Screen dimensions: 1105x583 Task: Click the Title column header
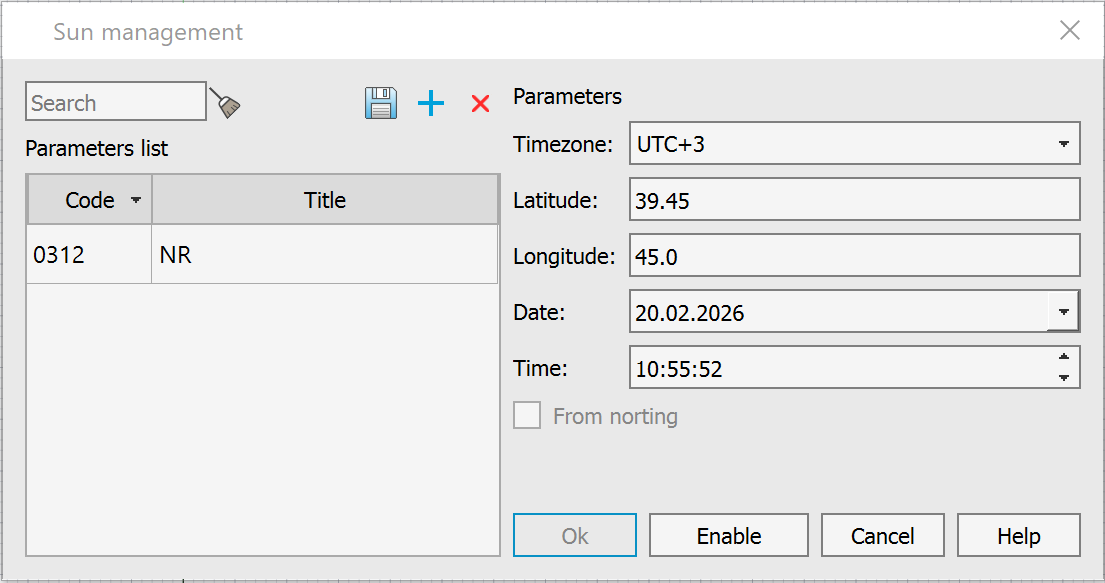[325, 200]
